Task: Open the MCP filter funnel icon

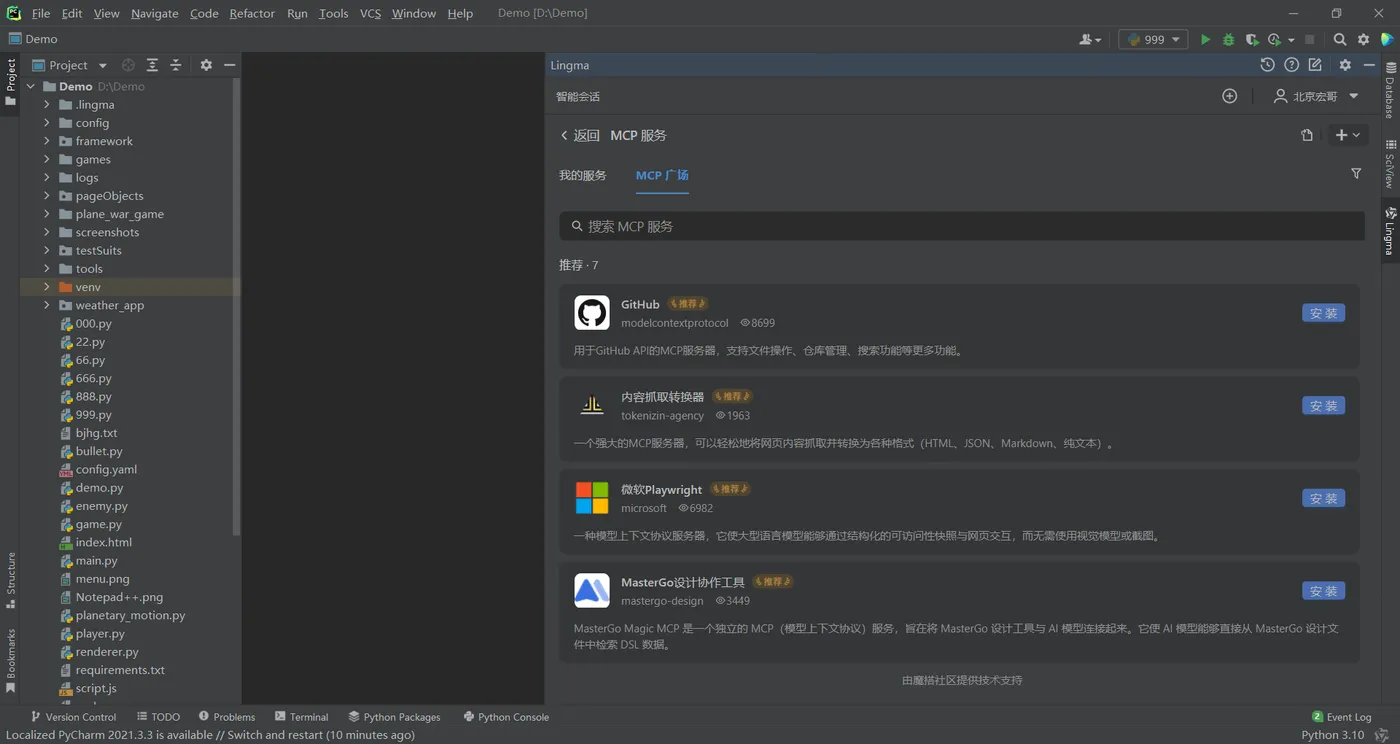Action: coord(1356,174)
